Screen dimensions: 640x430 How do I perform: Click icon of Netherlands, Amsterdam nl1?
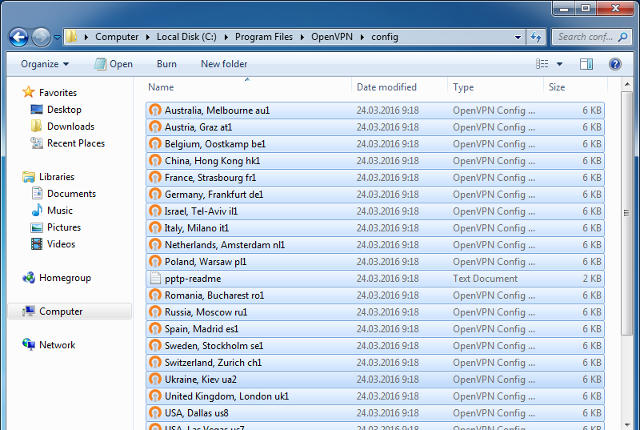[x=155, y=244]
